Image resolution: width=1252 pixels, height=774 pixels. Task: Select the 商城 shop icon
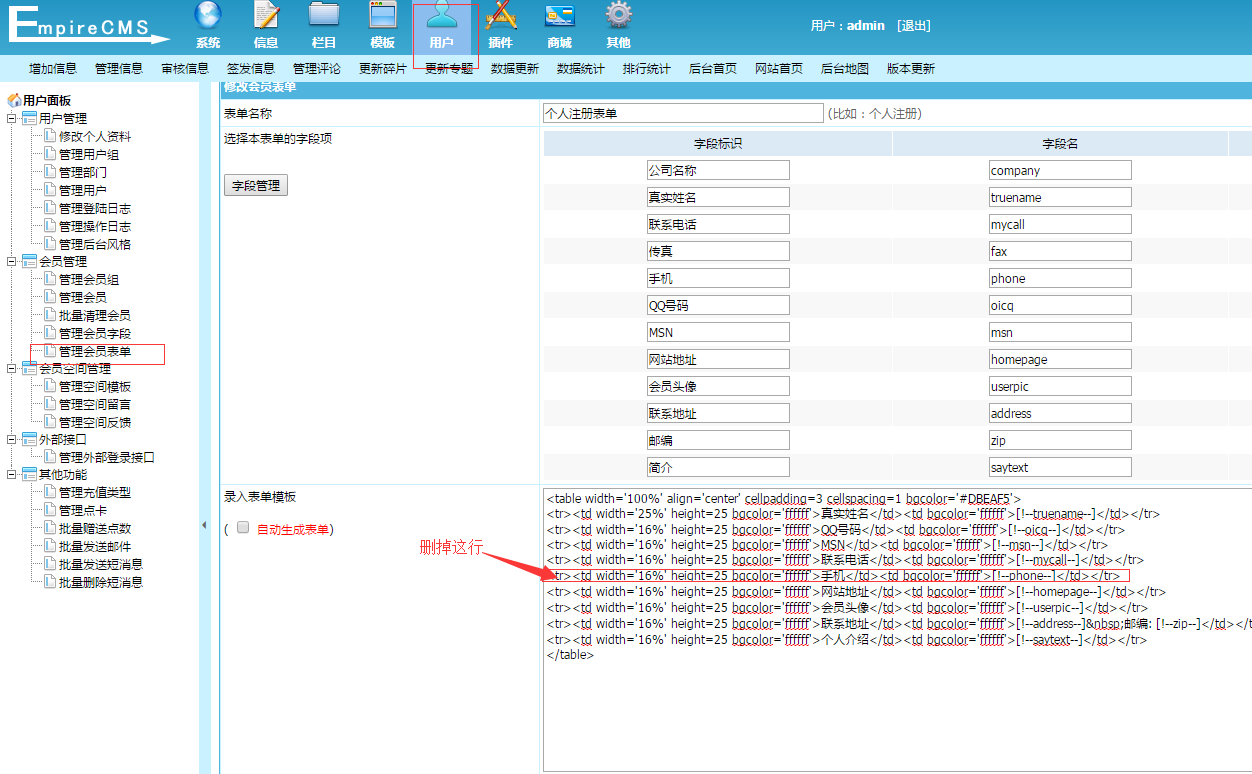pos(559,17)
